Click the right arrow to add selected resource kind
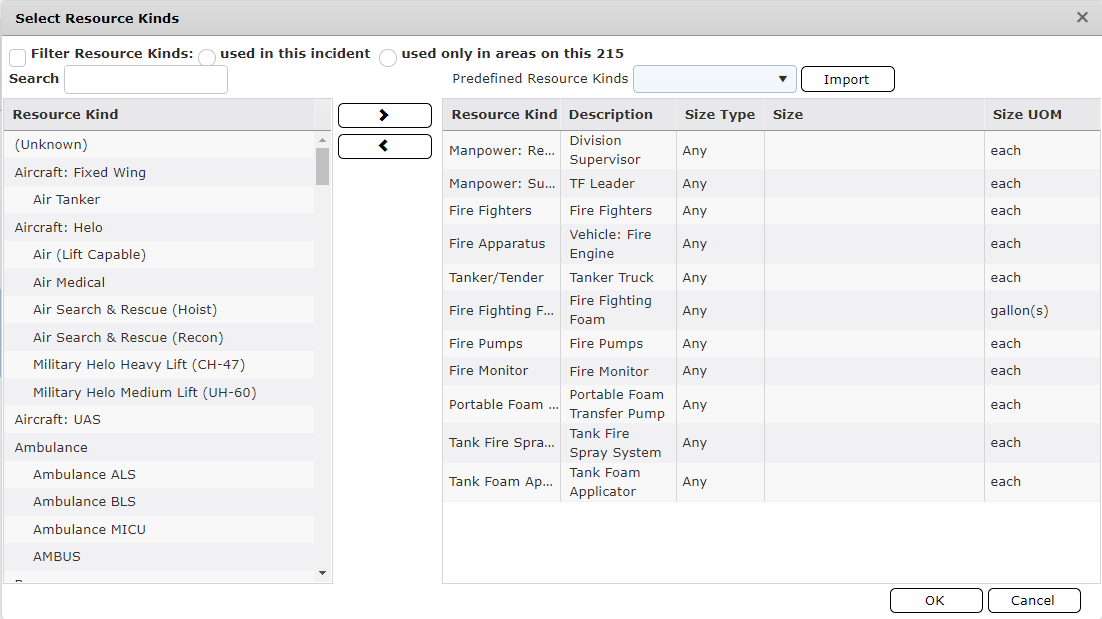This screenshot has width=1102, height=619. [384, 114]
